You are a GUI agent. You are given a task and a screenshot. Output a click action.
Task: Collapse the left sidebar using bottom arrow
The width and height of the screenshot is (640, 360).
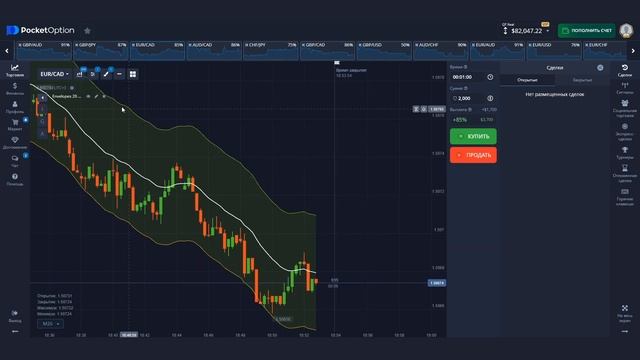(x=15, y=331)
